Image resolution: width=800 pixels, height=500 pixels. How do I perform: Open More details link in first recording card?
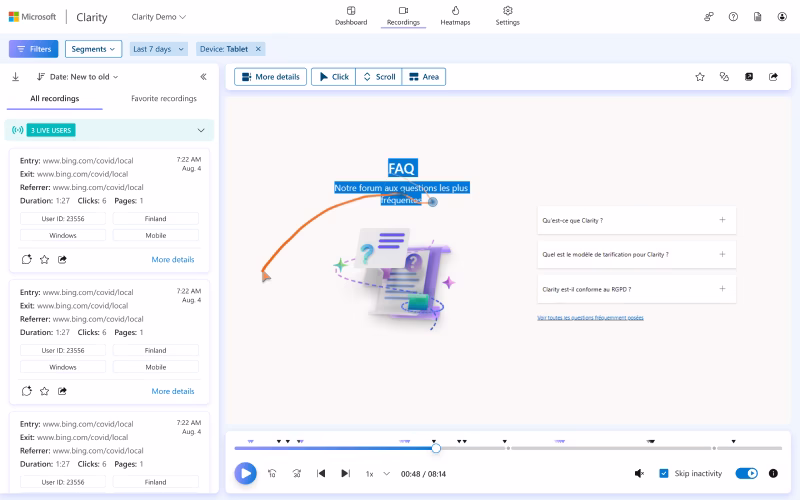[173, 259]
